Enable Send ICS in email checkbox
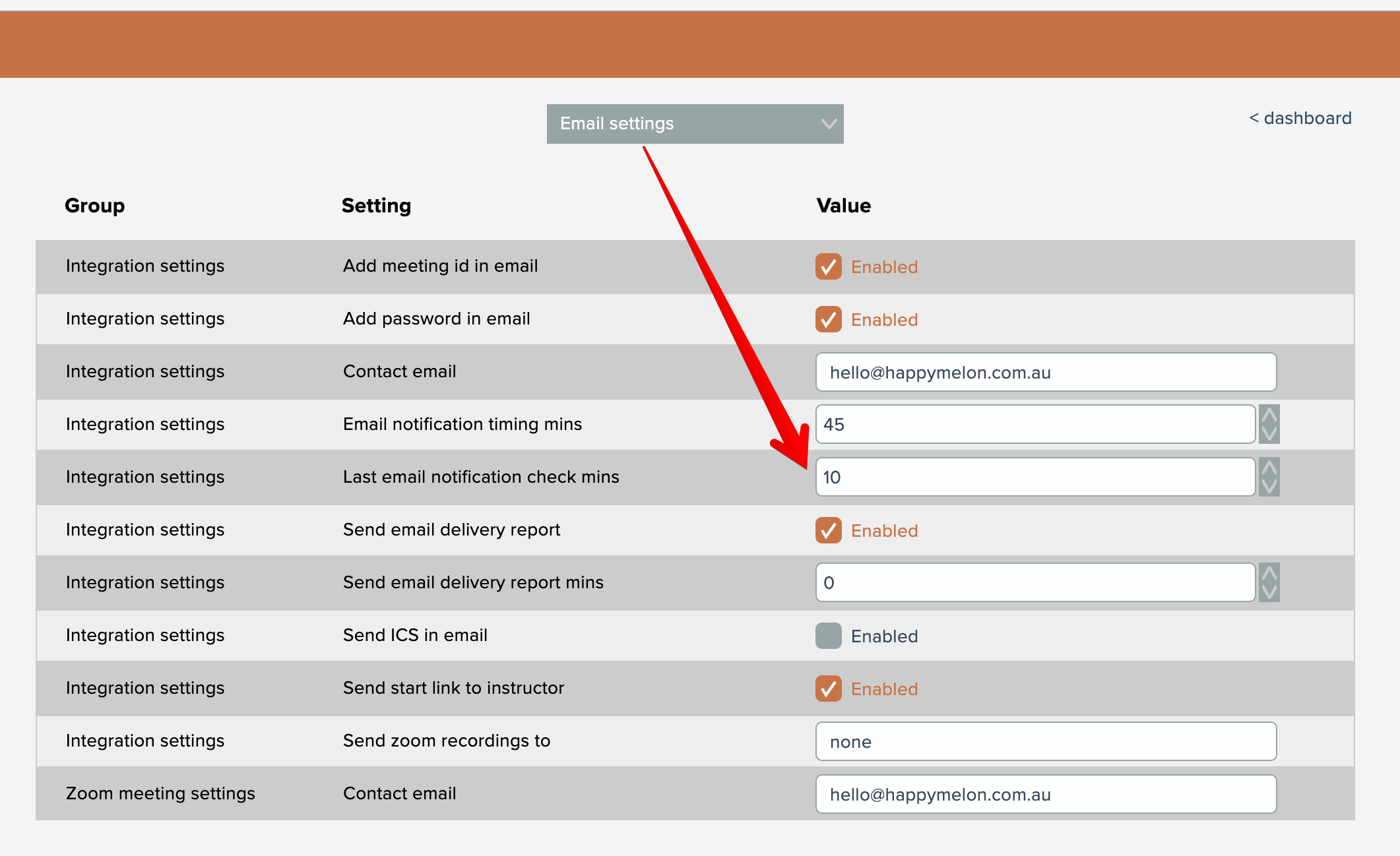The image size is (1400, 856). pos(829,636)
